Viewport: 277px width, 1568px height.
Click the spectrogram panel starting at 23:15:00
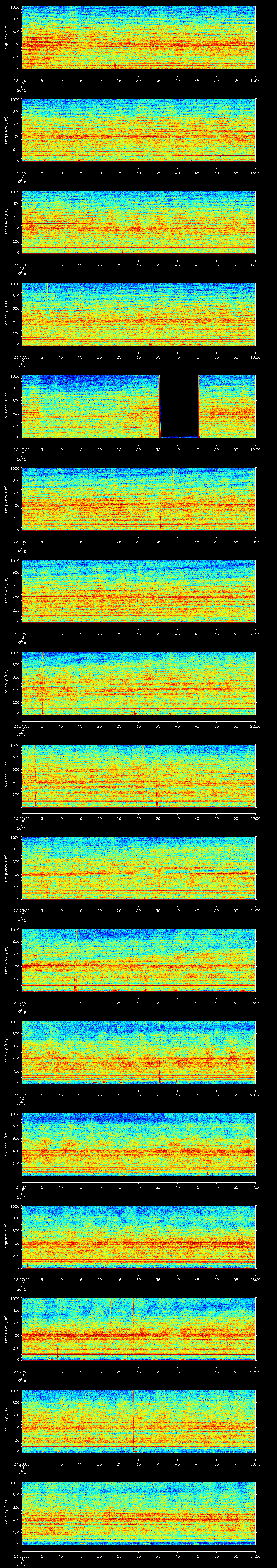[x=138, y=130]
